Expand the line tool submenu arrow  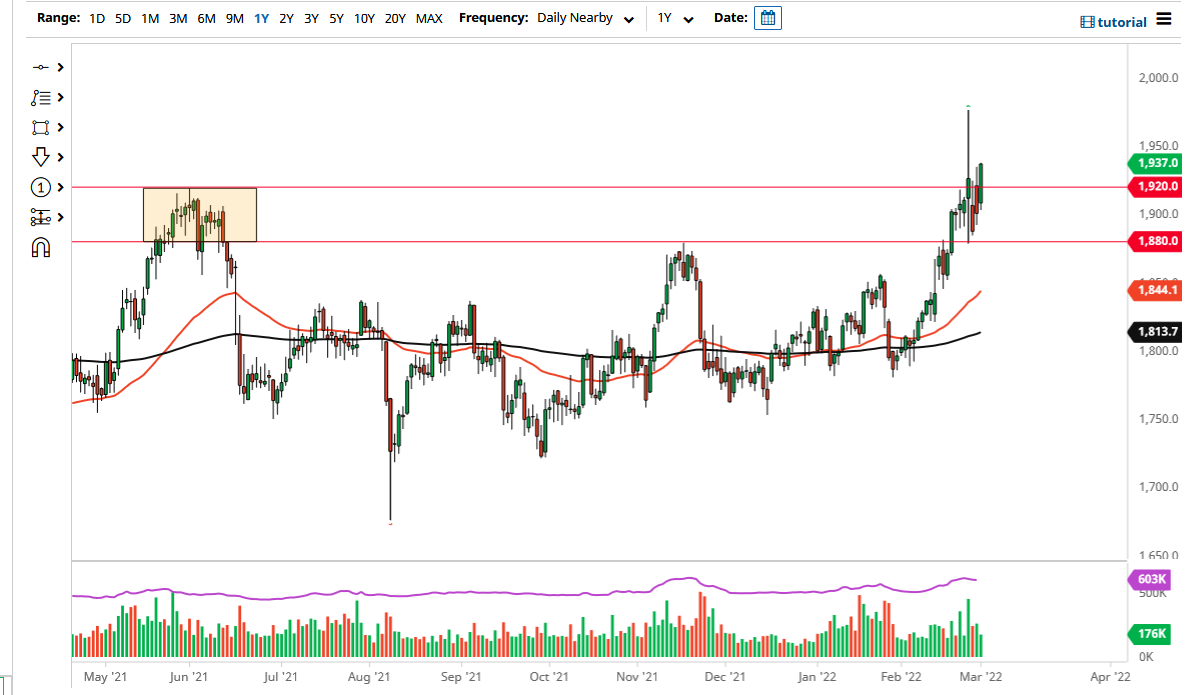[60, 67]
